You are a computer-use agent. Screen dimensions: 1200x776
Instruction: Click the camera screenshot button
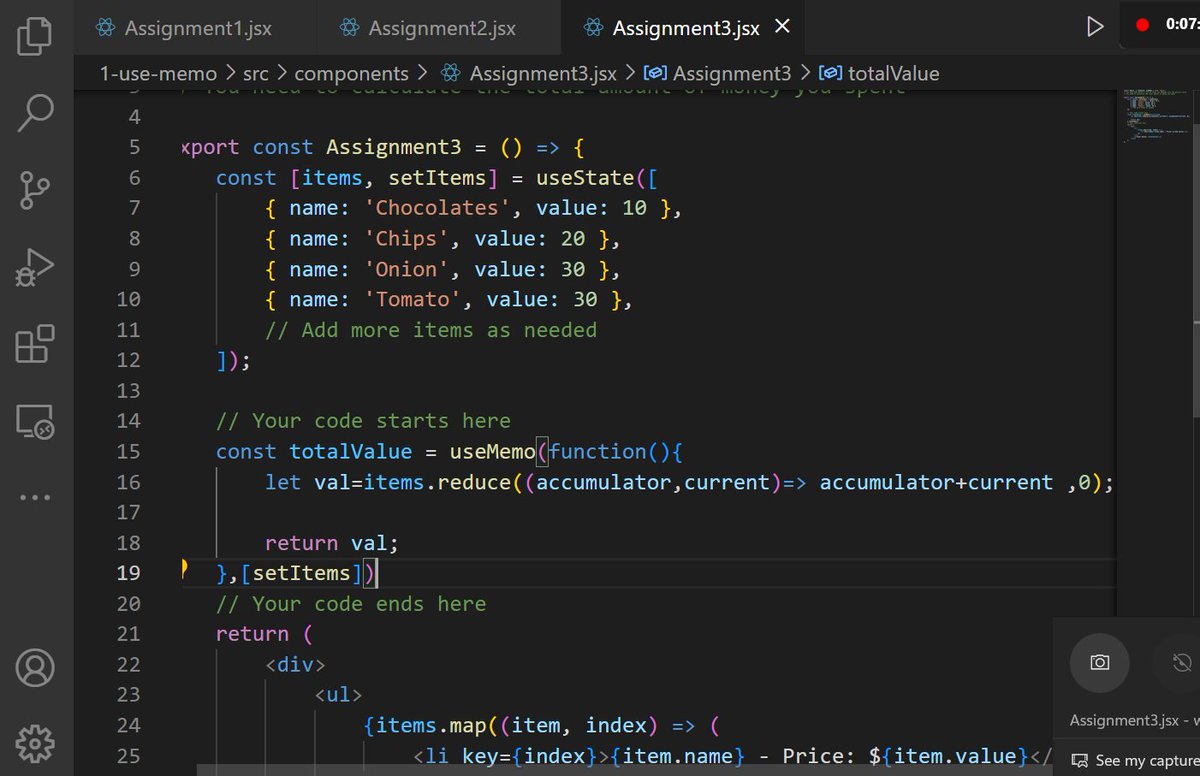coord(1100,662)
